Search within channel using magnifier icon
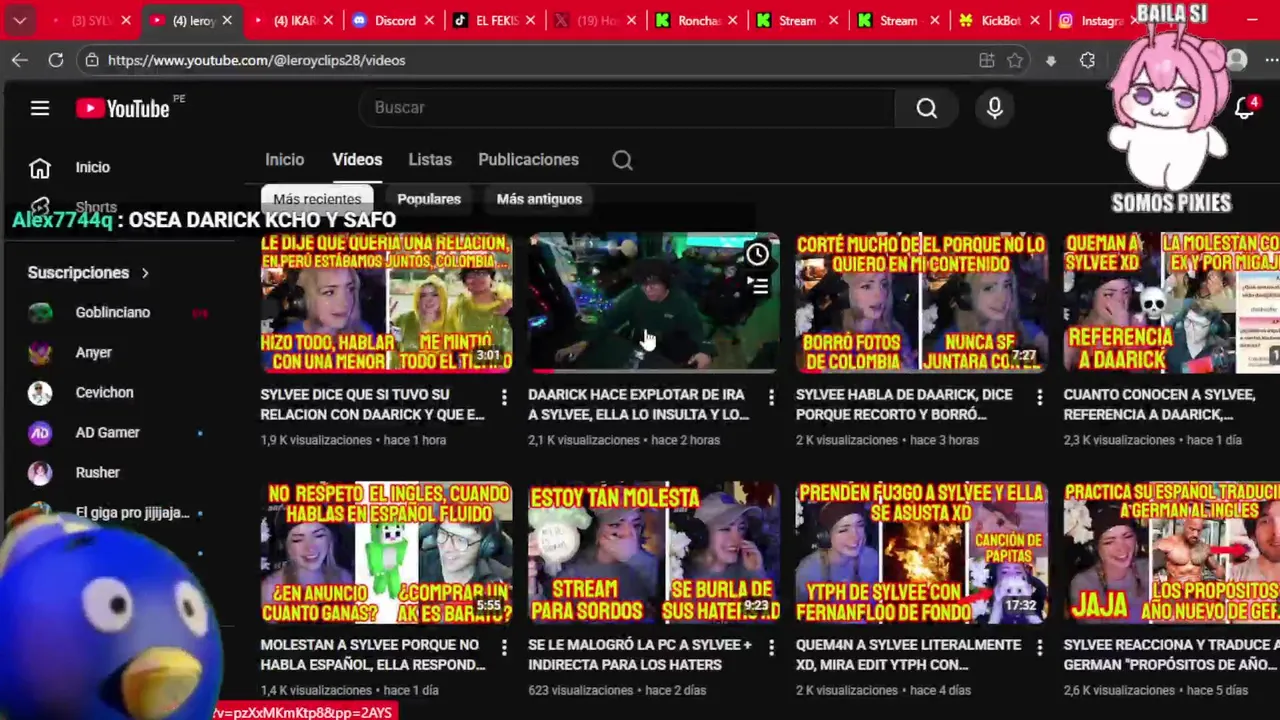Viewport: 1280px width, 720px height. click(x=622, y=160)
